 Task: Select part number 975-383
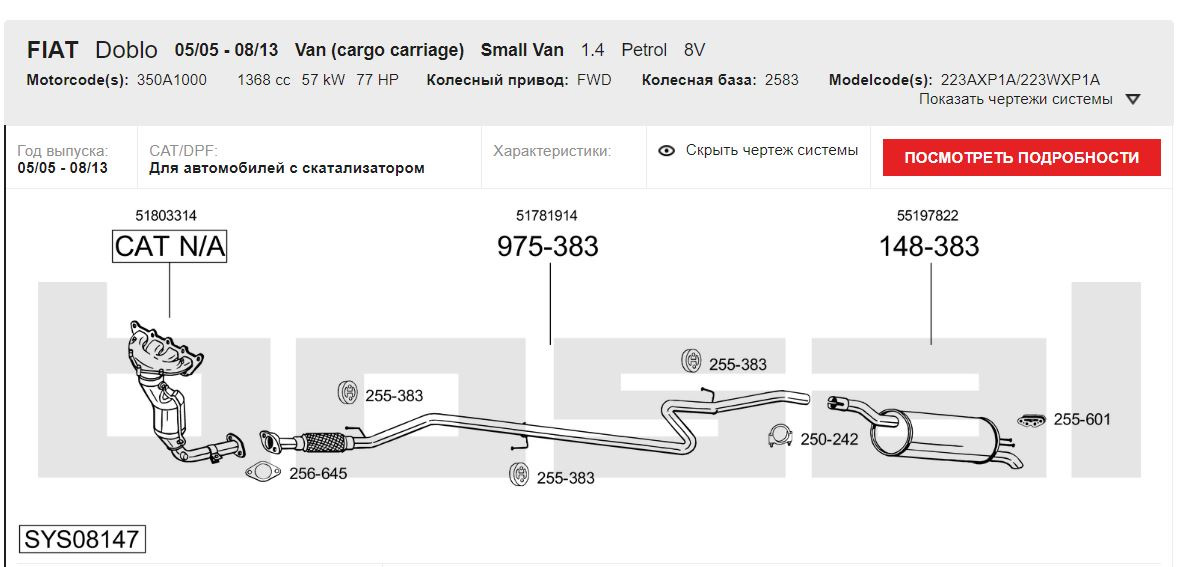[547, 246]
